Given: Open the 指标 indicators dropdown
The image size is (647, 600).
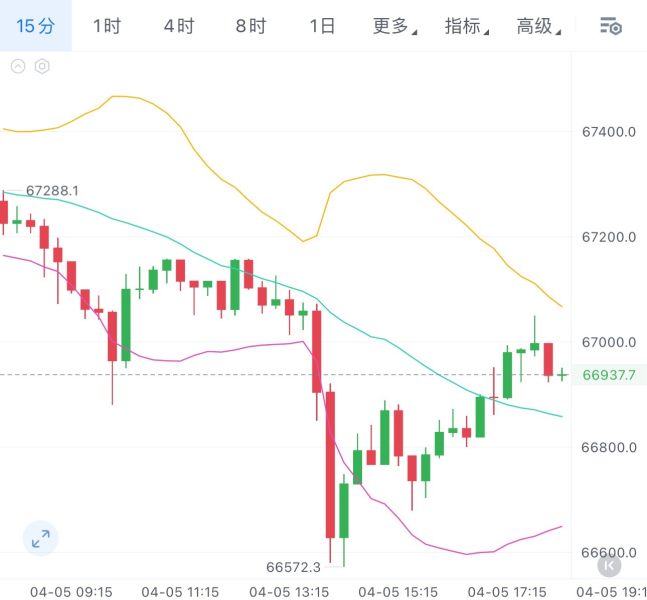Looking at the screenshot, I should (466, 26).
